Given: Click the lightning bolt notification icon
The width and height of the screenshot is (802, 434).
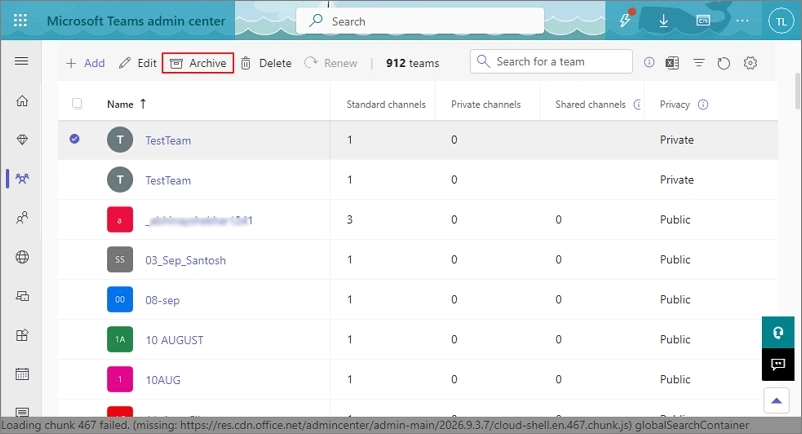Looking at the screenshot, I should (x=625, y=20).
